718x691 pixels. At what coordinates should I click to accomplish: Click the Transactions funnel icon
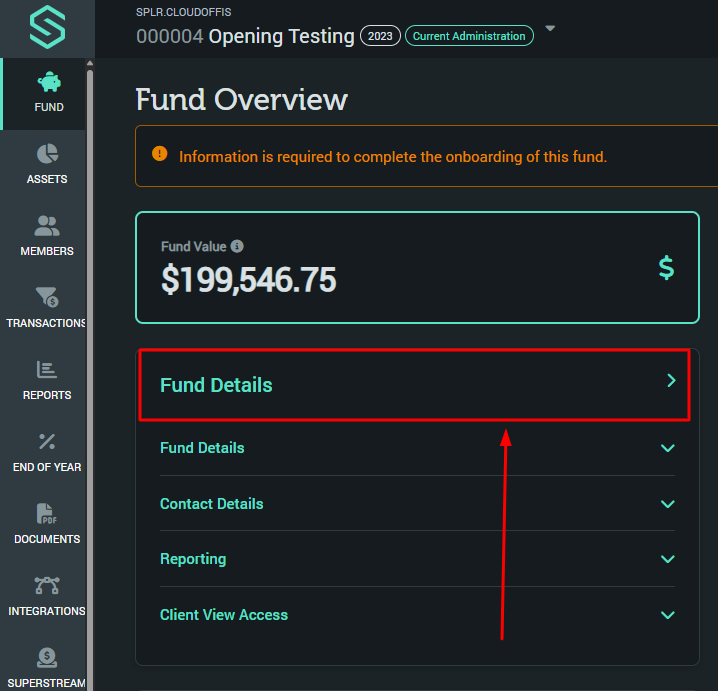tap(47, 297)
